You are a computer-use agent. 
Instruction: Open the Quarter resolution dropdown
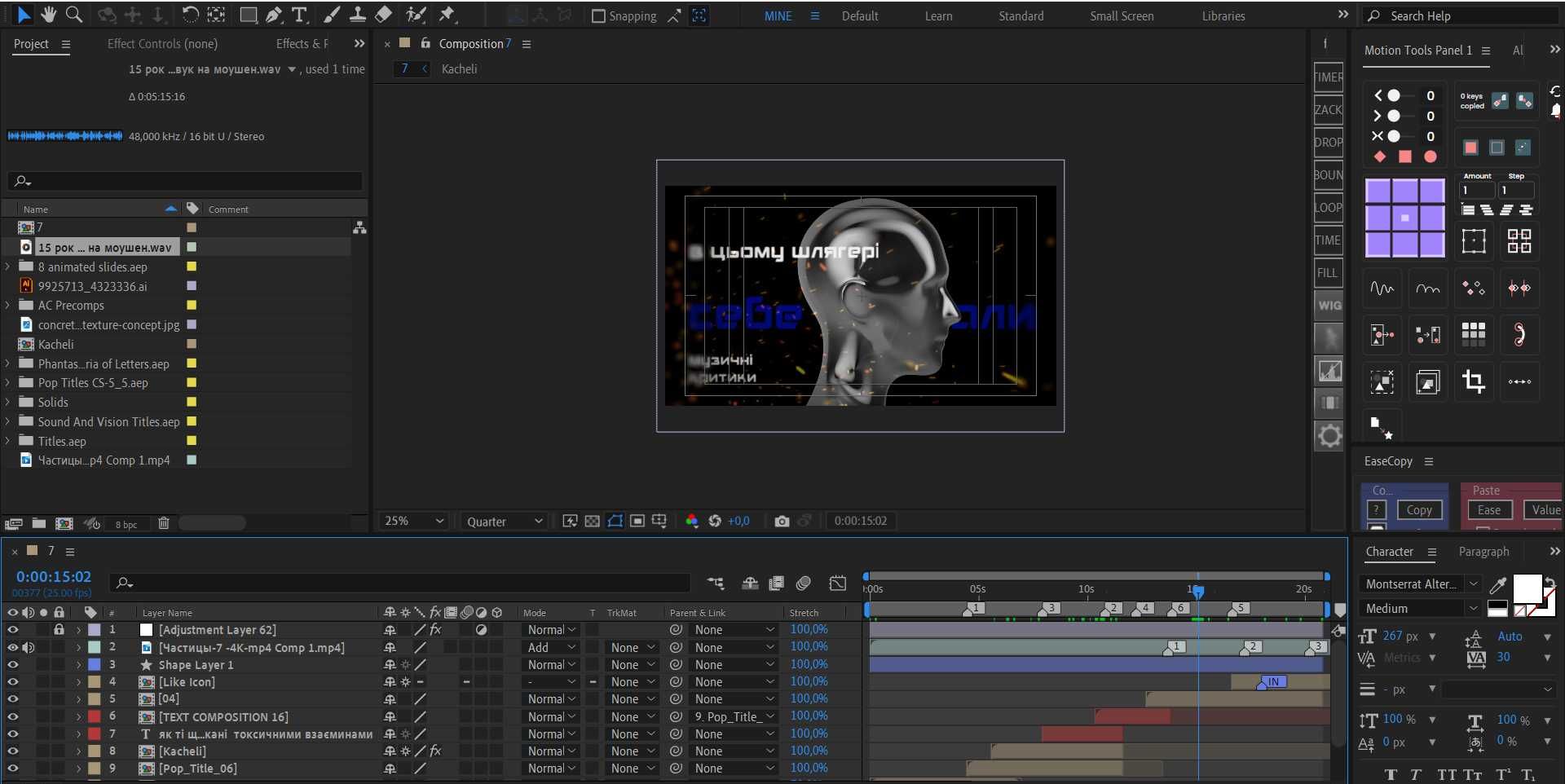(504, 522)
